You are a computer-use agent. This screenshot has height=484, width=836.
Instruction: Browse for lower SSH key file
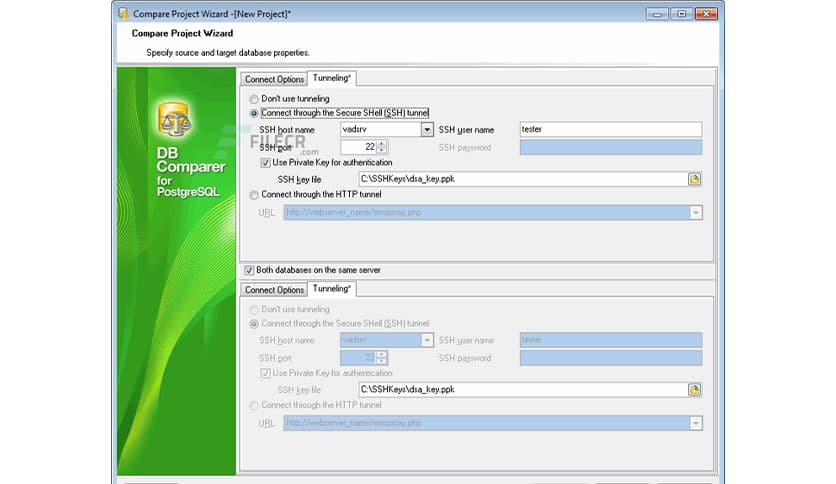click(694, 390)
